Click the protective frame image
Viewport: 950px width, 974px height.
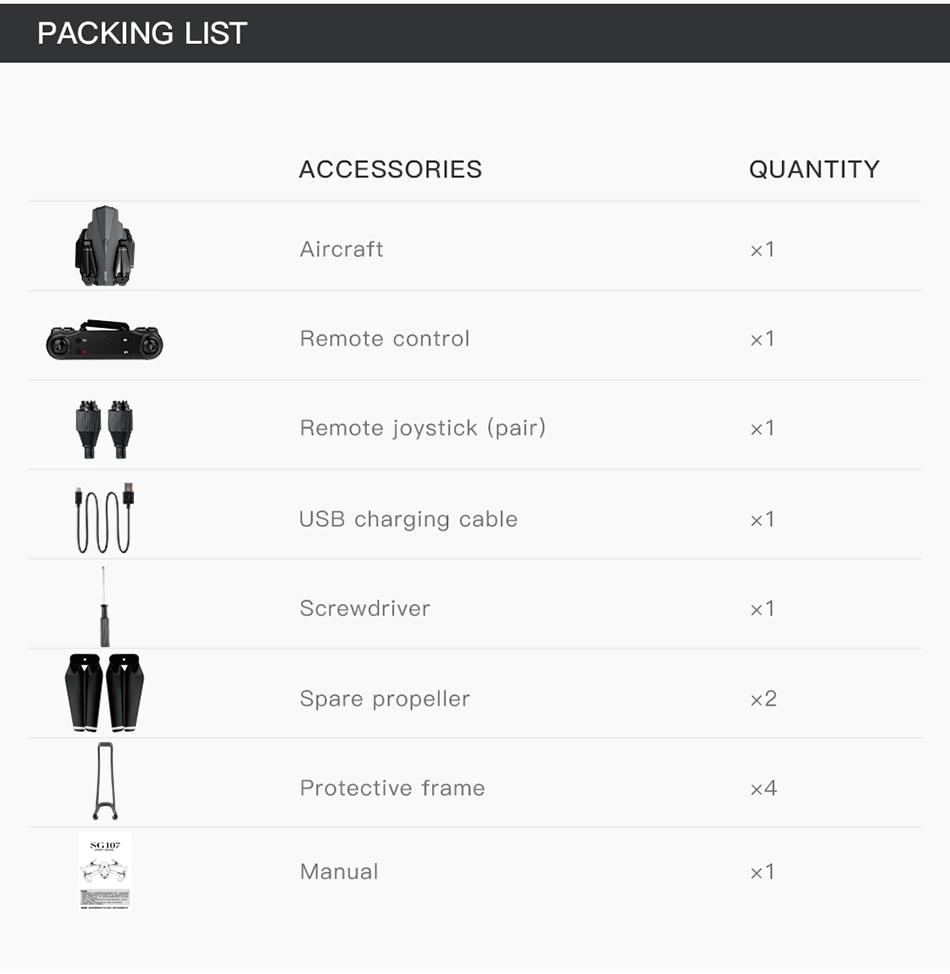pos(104,781)
